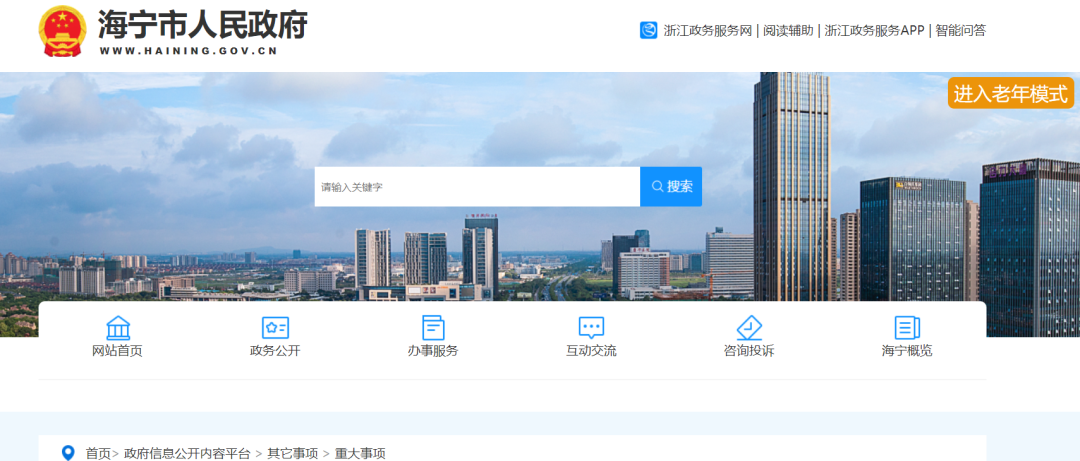Select the 政务公开 icon
The height and width of the screenshot is (461, 1080).
[x=275, y=327]
